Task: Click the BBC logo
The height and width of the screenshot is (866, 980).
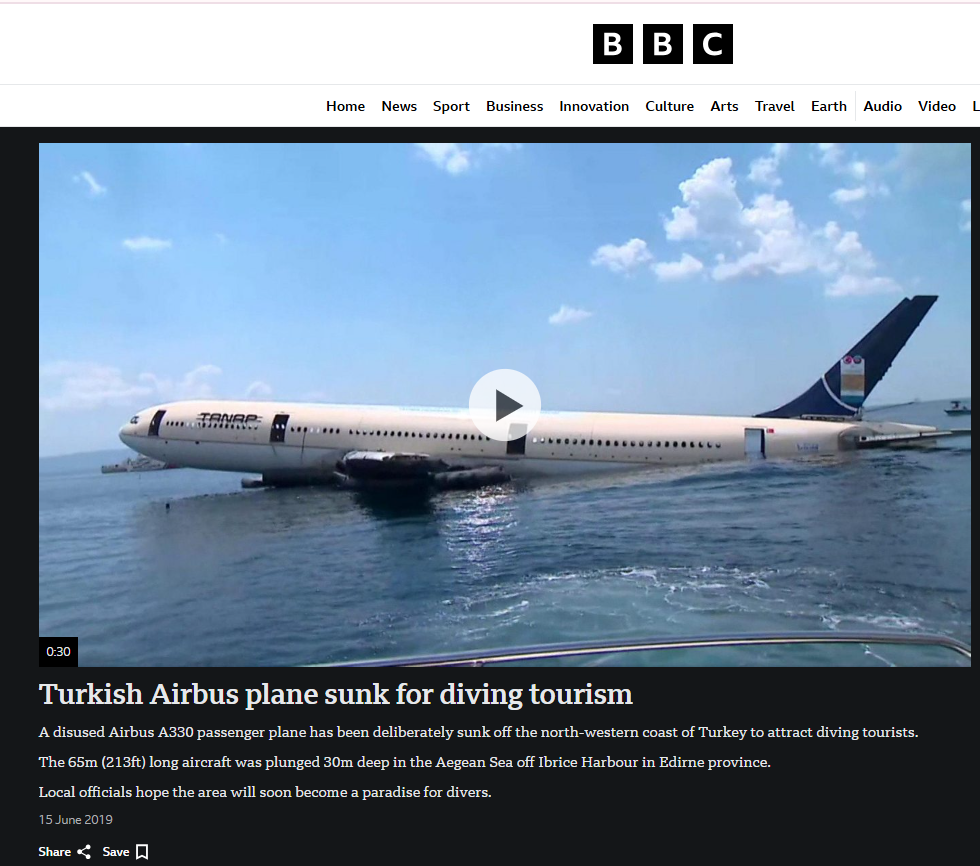Action: tap(662, 44)
